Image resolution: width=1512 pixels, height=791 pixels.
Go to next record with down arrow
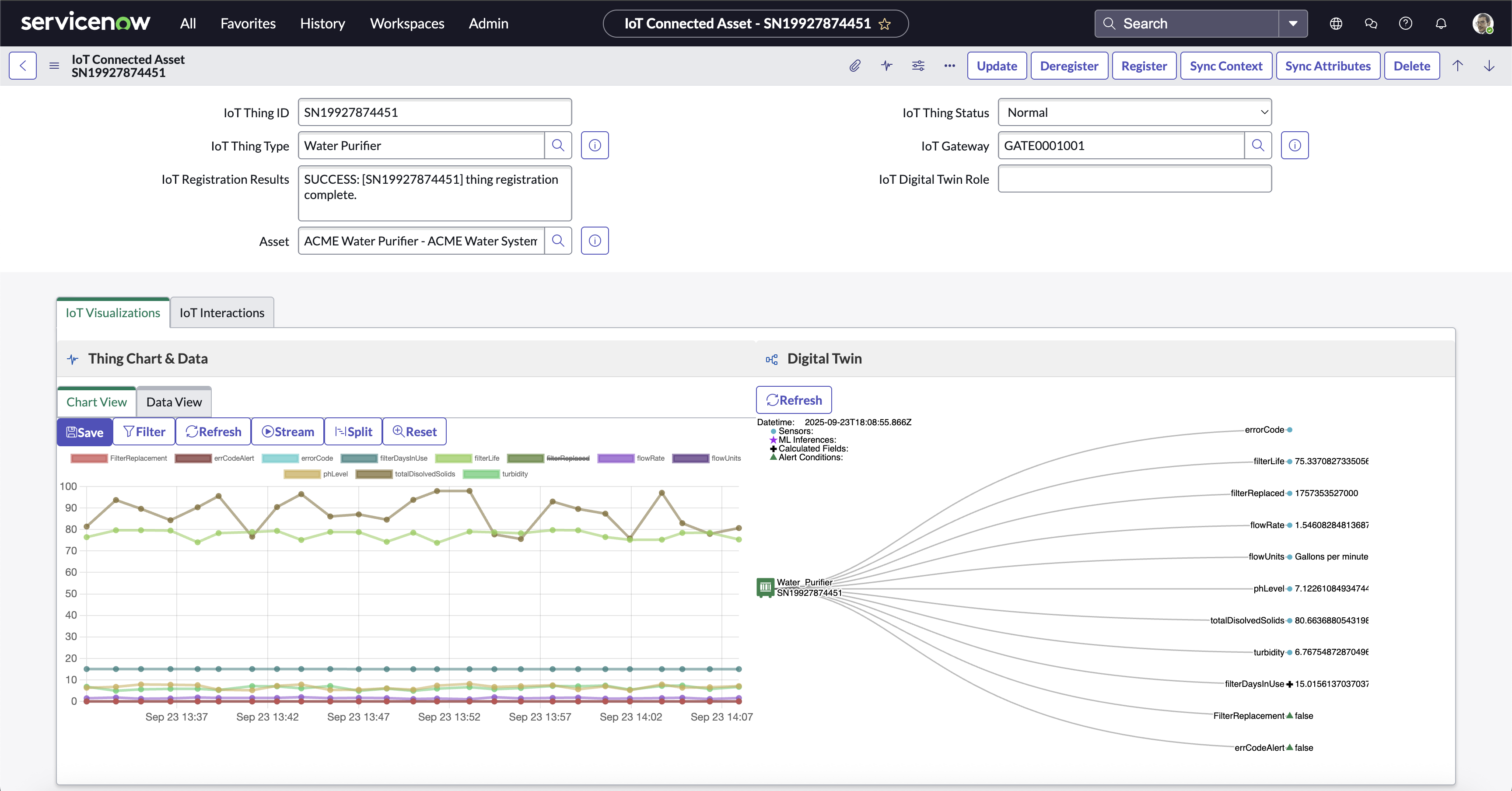[1489, 66]
